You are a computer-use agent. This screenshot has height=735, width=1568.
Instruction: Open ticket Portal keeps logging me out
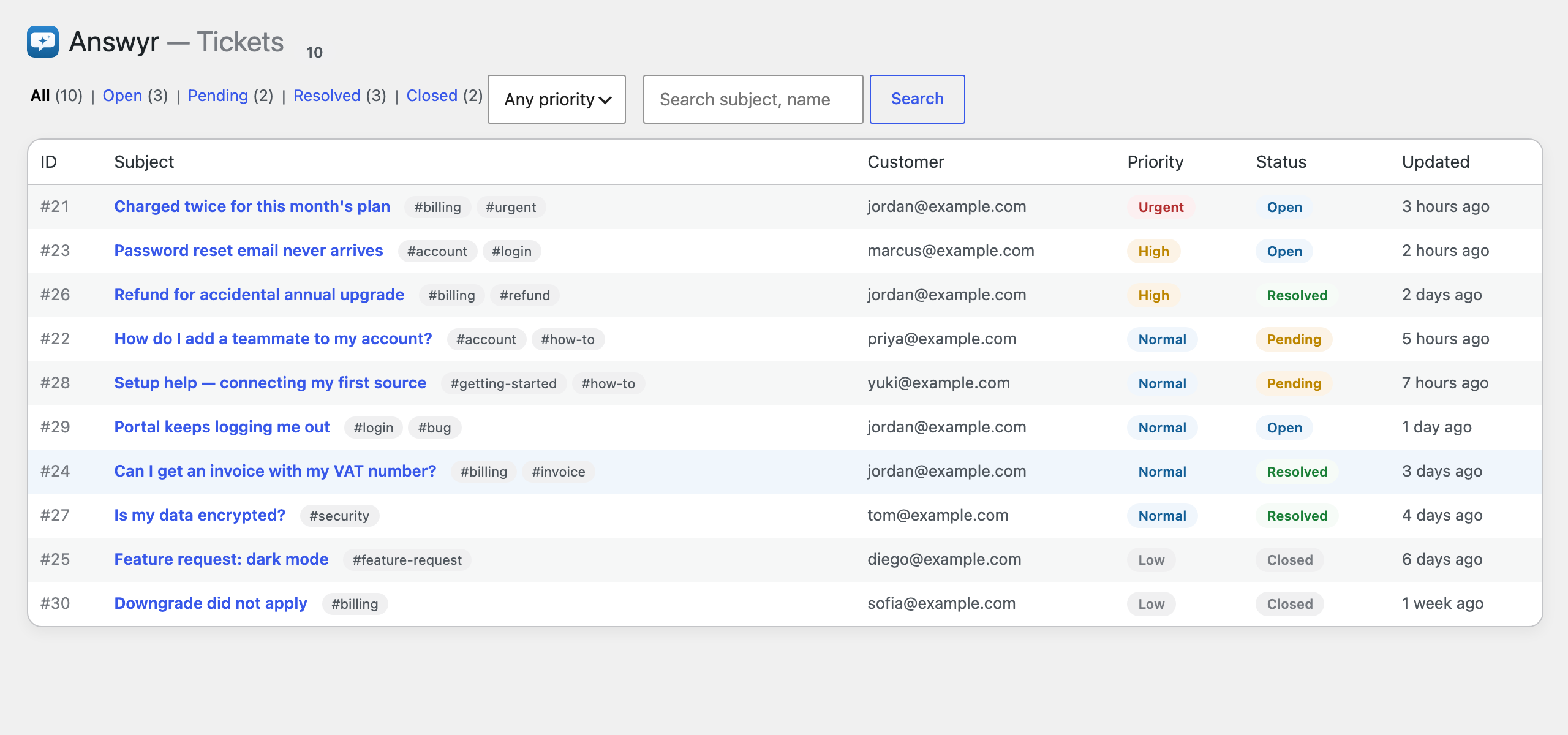[x=222, y=427]
